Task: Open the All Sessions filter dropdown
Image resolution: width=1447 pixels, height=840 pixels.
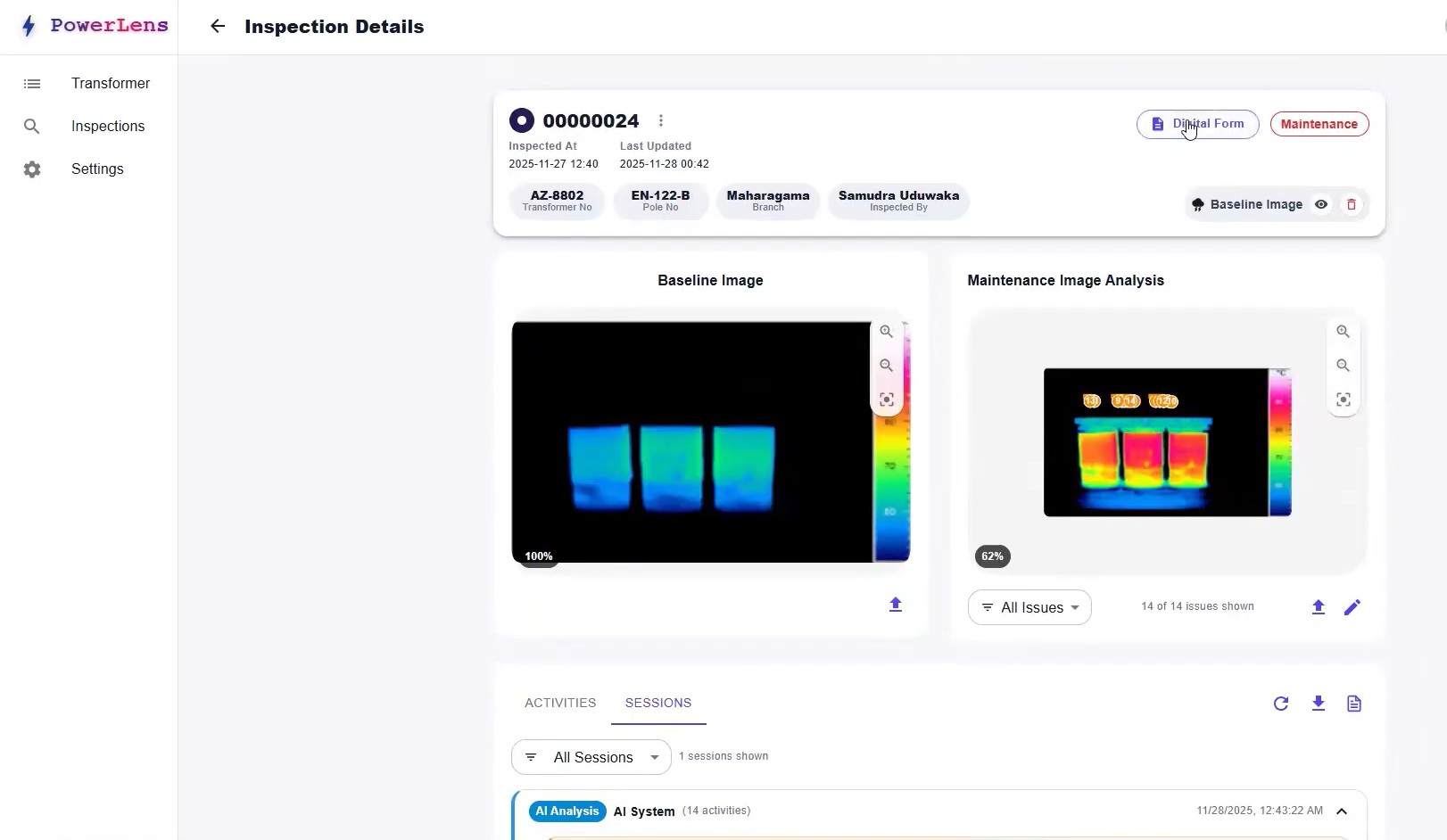Action: [591, 757]
